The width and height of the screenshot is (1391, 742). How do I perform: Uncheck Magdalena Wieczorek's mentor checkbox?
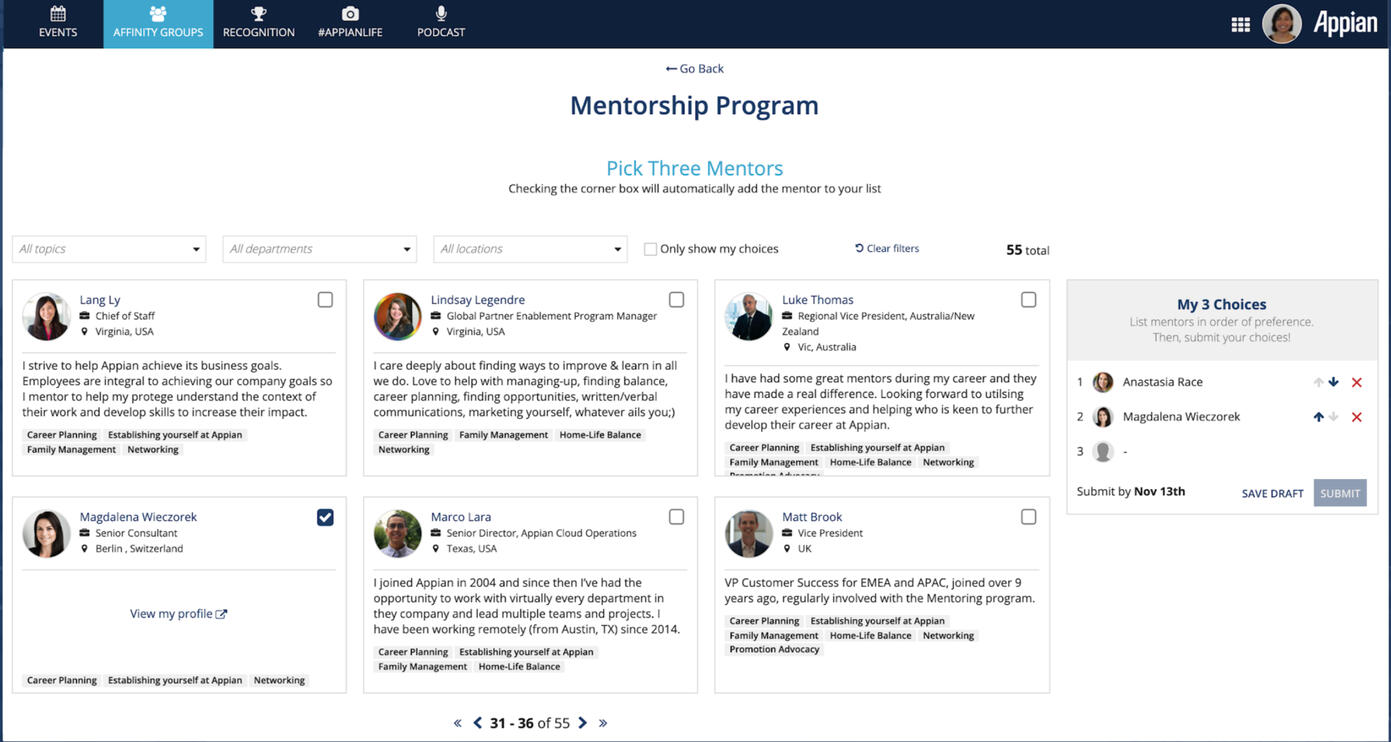tap(325, 517)
